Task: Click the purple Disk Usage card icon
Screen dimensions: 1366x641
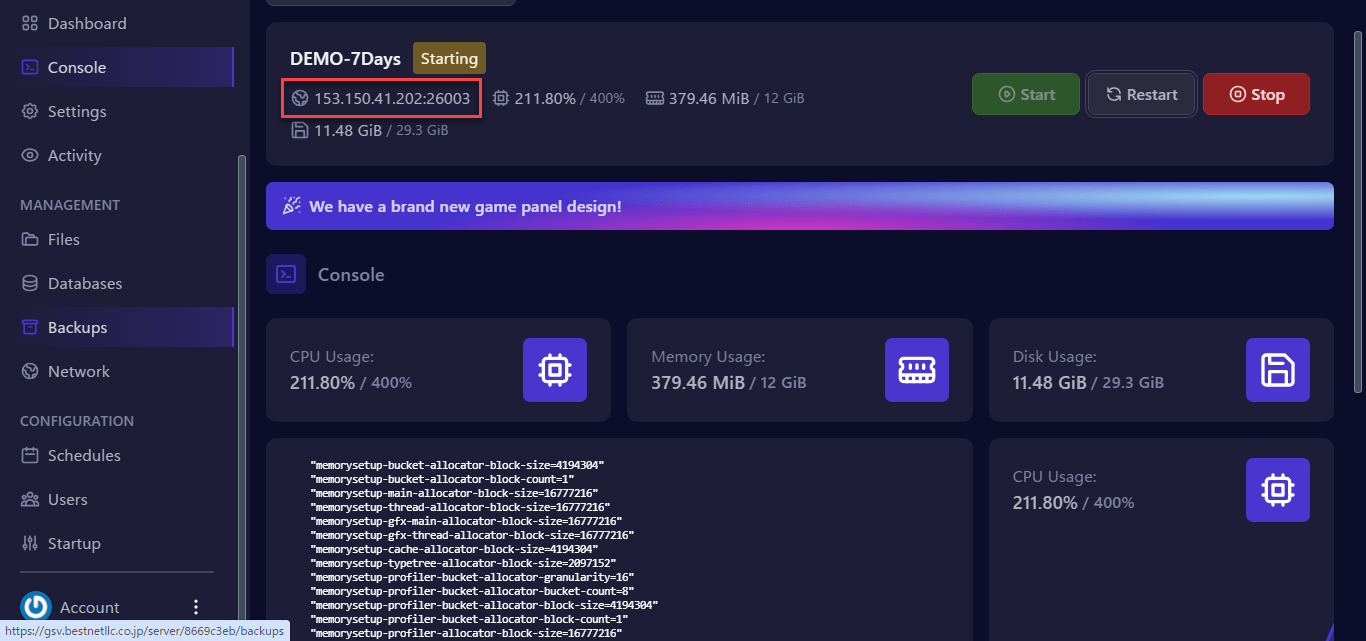Action: (1278, 370)
